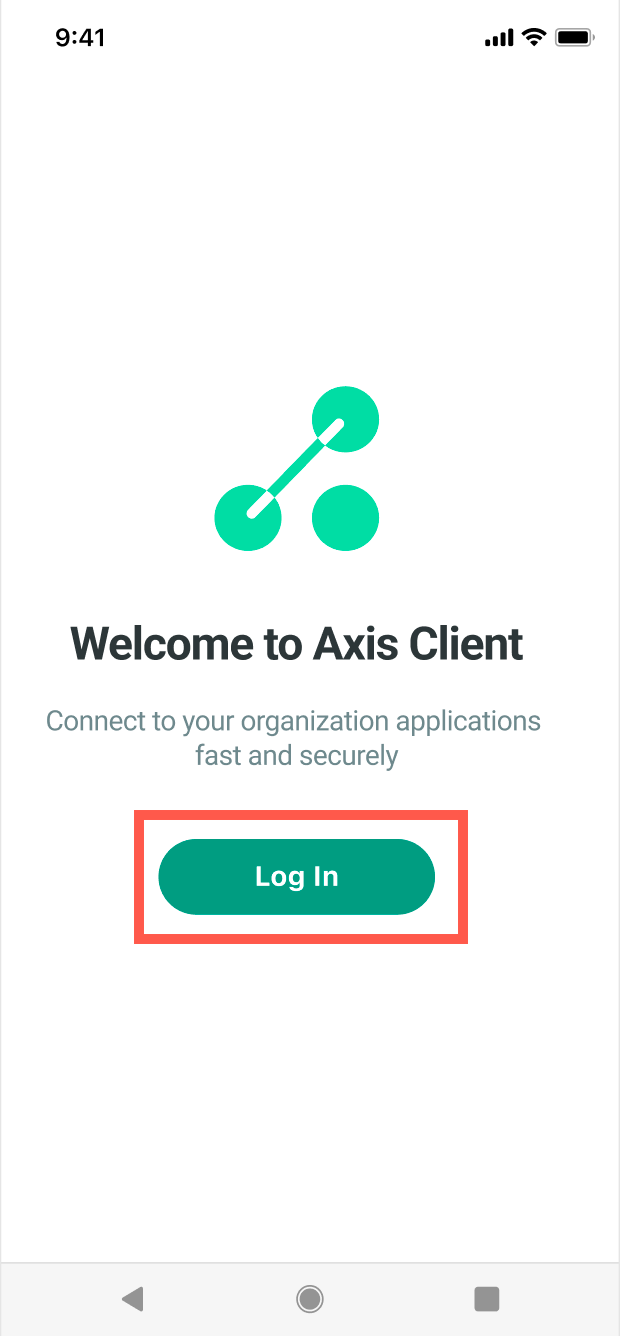The image size is (620, 1336).
Task: Open recent apps with the square icon
Action: [487, 1299]
